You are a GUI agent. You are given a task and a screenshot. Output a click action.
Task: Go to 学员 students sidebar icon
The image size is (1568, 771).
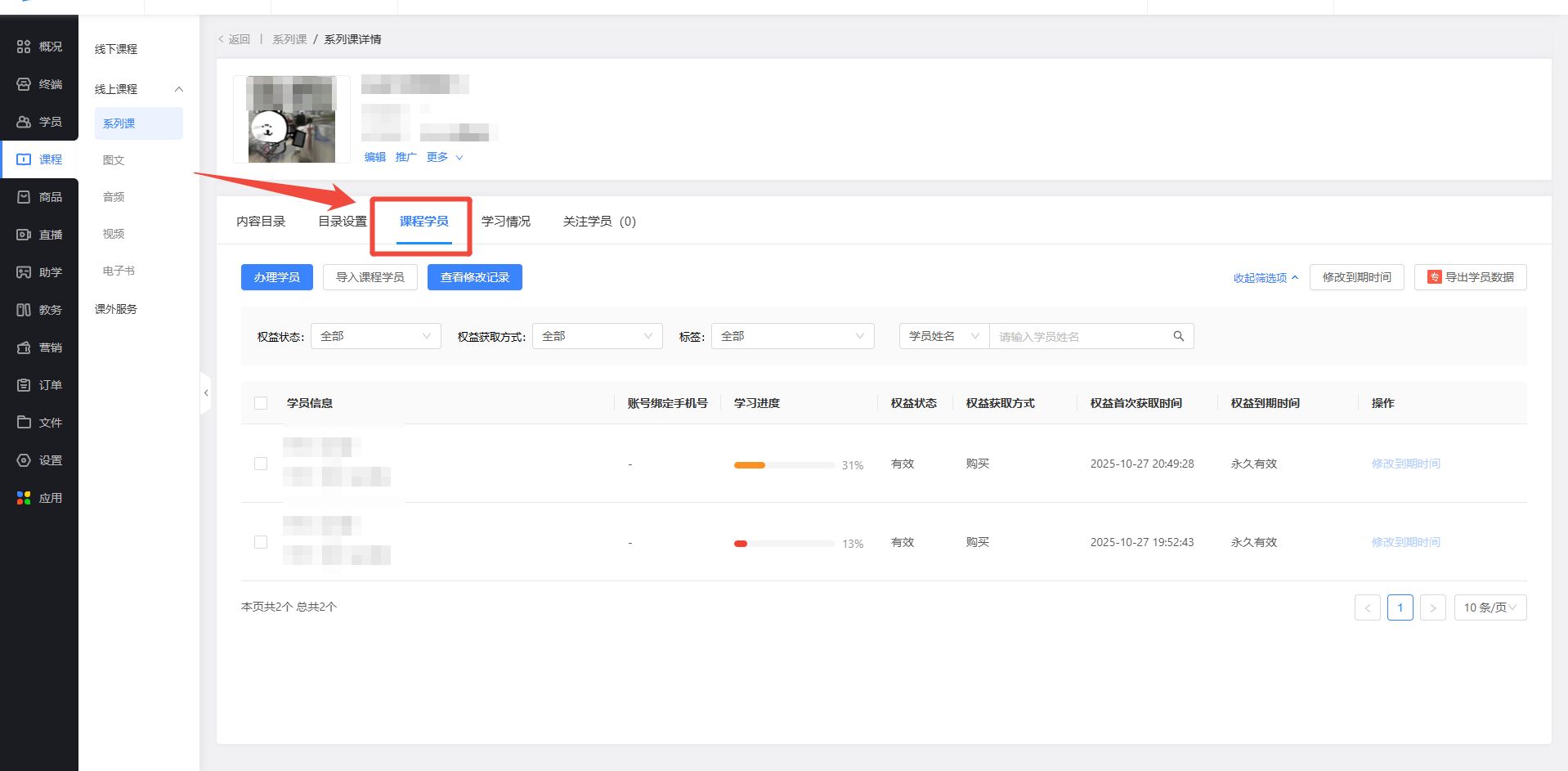coord(24,122)
